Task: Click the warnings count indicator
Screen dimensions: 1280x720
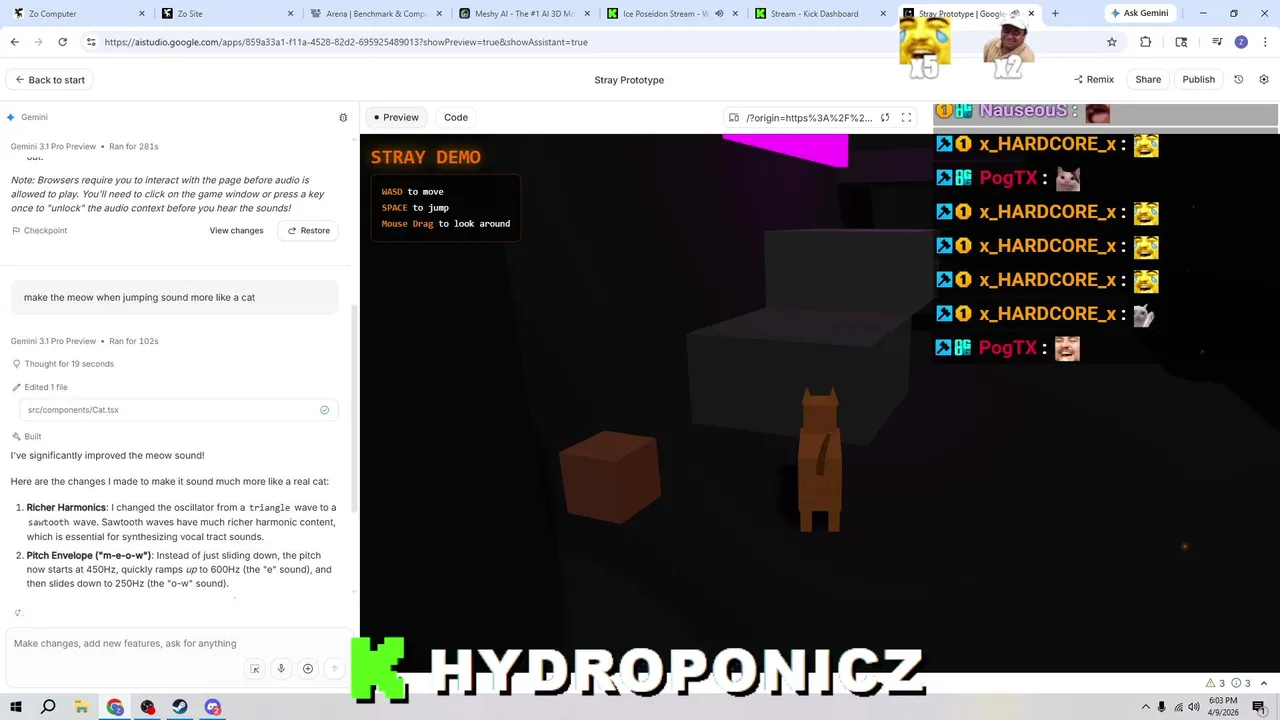Action: [x=1215, y=683]
